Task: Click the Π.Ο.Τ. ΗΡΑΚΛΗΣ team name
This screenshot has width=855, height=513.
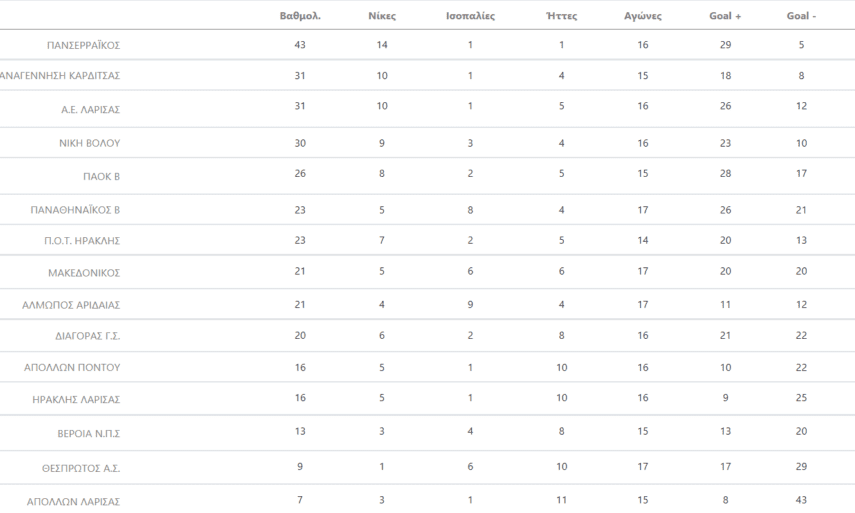Action: 85,241
